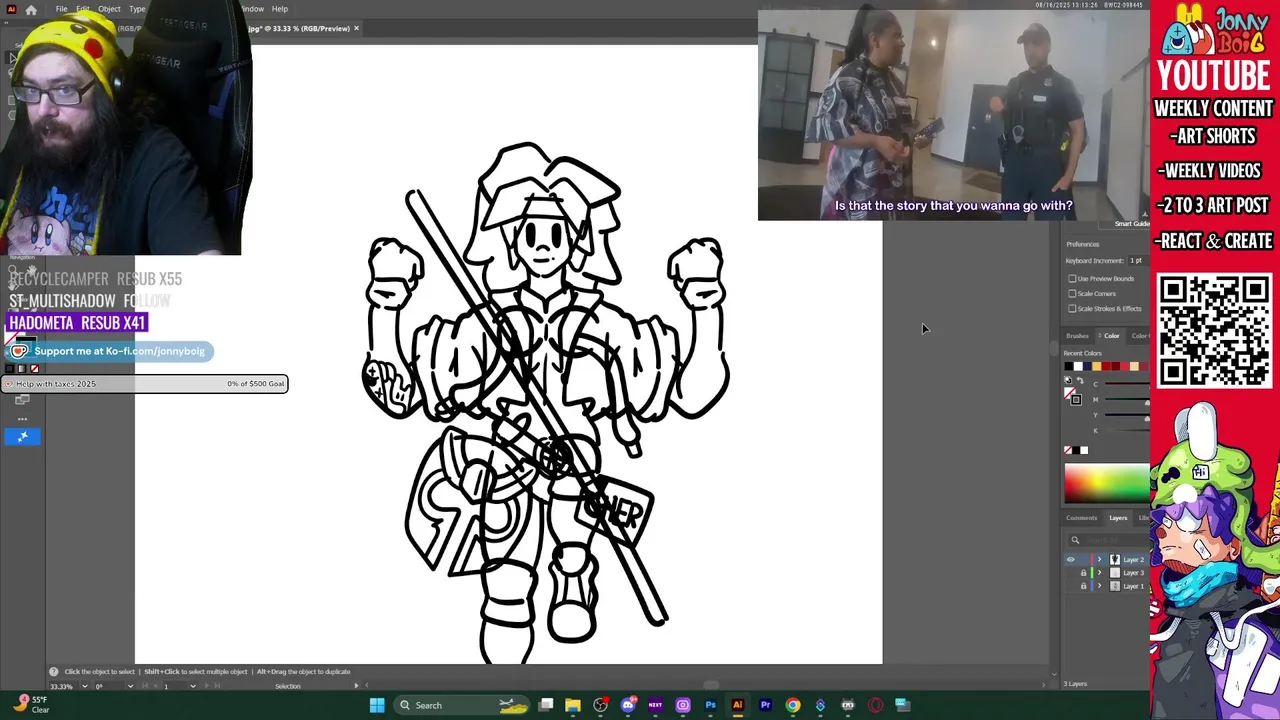Image resolution: width=1280 pixels, height=720 pixels.
Task: Switch to the Color panel tab
Action: (x=1111, y=336)
